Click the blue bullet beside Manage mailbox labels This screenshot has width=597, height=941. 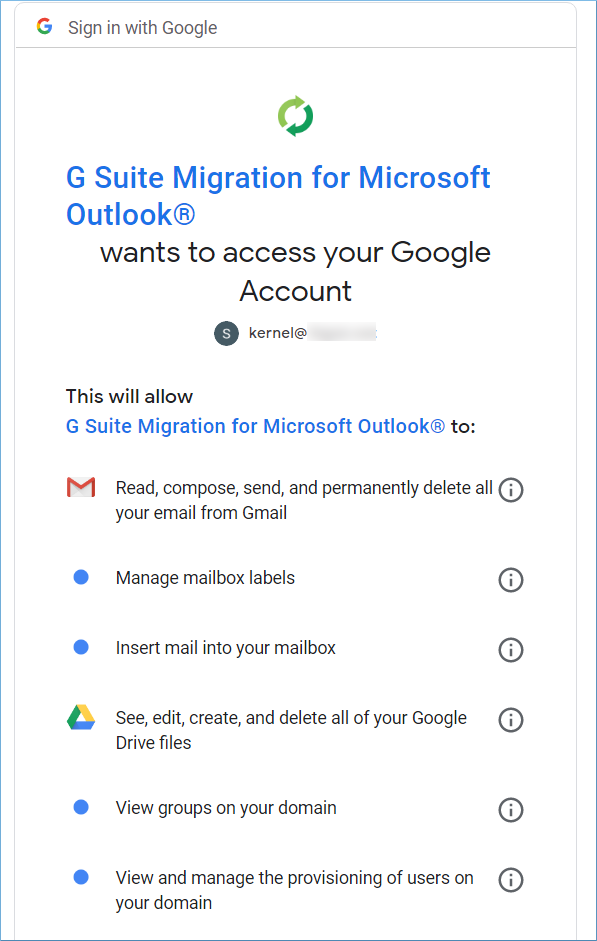click(x=81, y=577)
